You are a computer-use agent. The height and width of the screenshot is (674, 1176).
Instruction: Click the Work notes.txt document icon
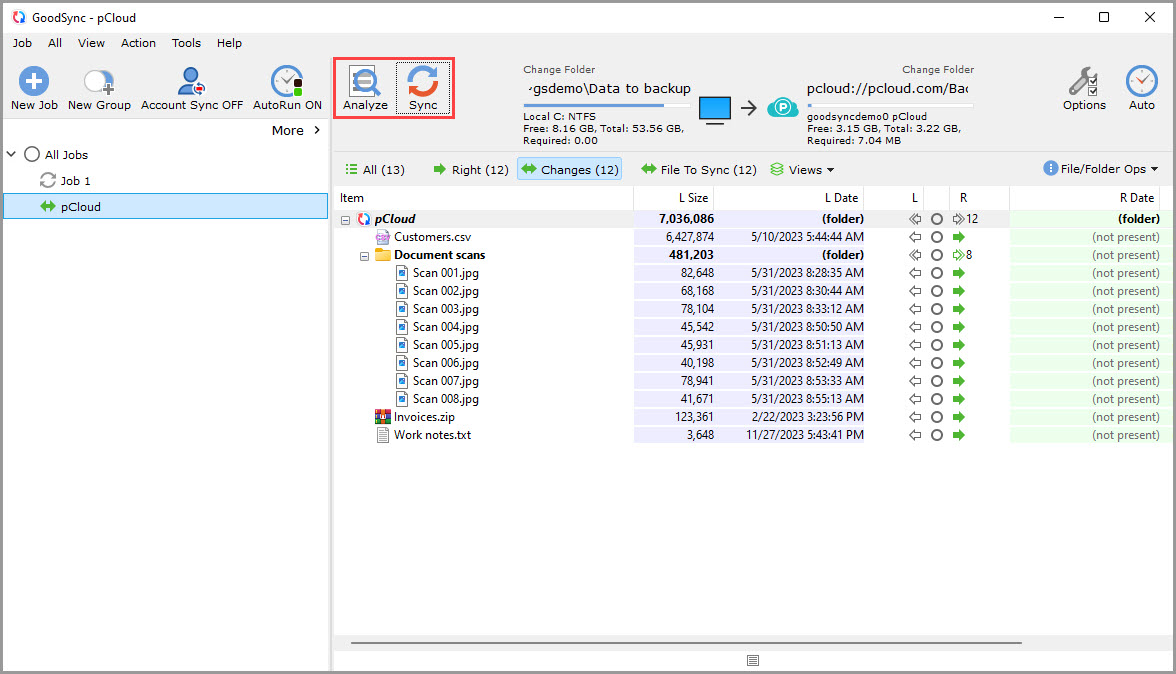[382, 435]
